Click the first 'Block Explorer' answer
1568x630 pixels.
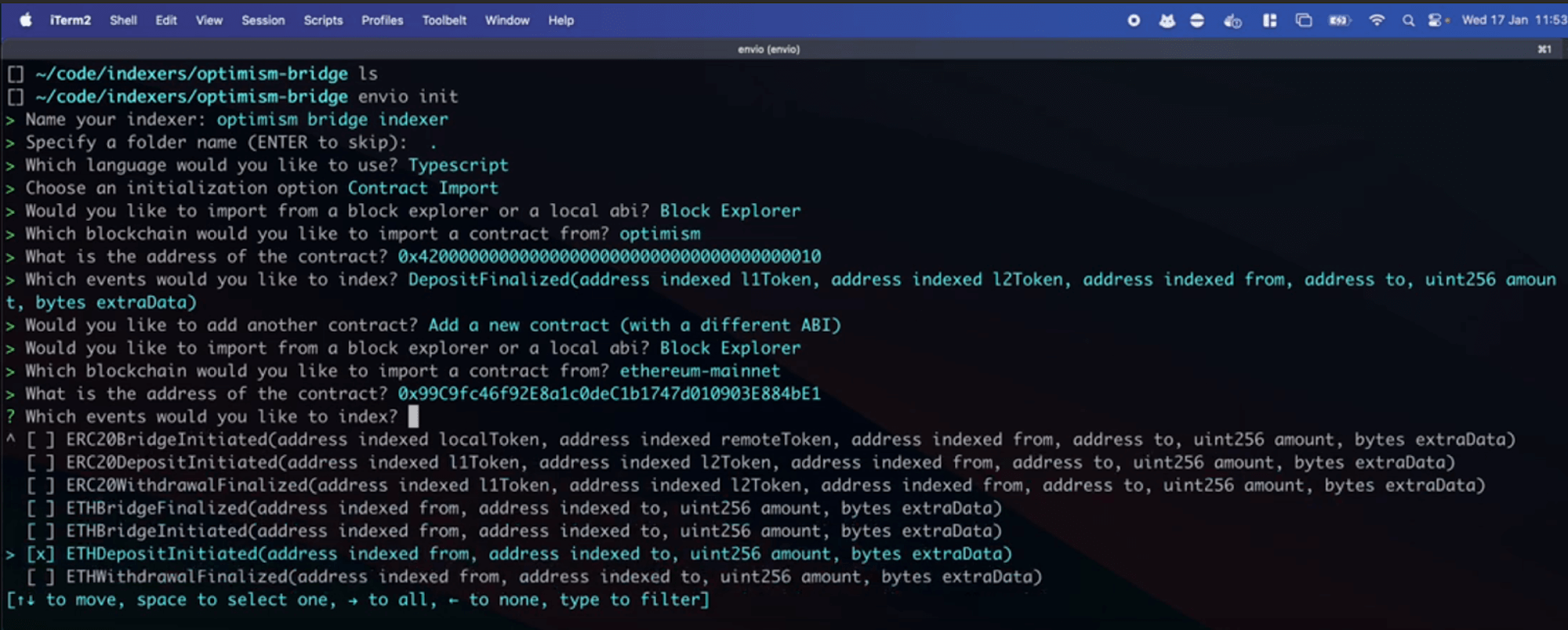click(730, 211)
